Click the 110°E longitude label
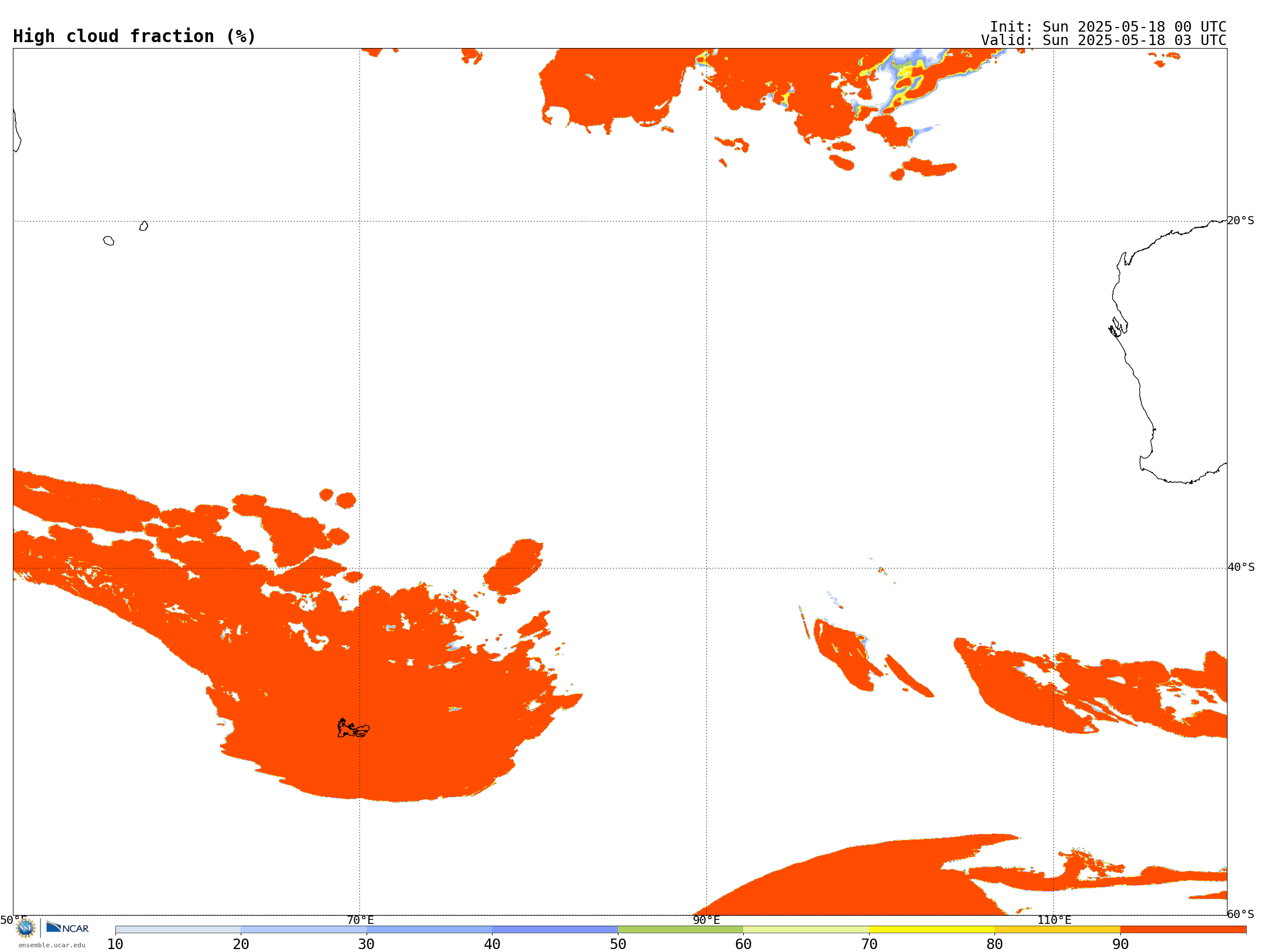 click(1054, 920)
